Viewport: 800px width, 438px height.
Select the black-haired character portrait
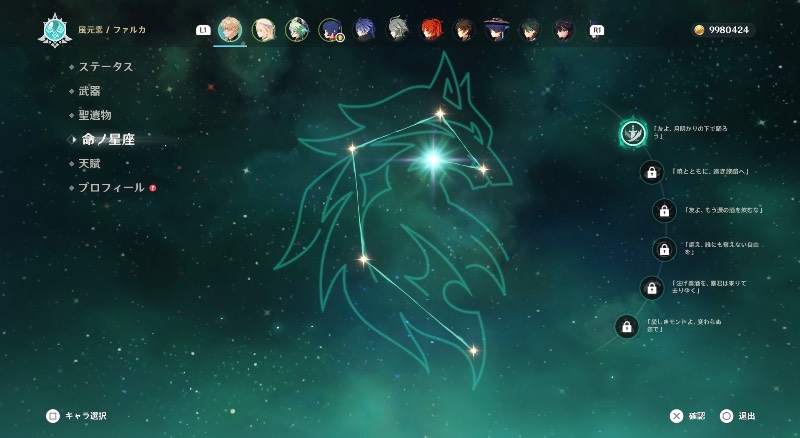click(x=564, y=30)
